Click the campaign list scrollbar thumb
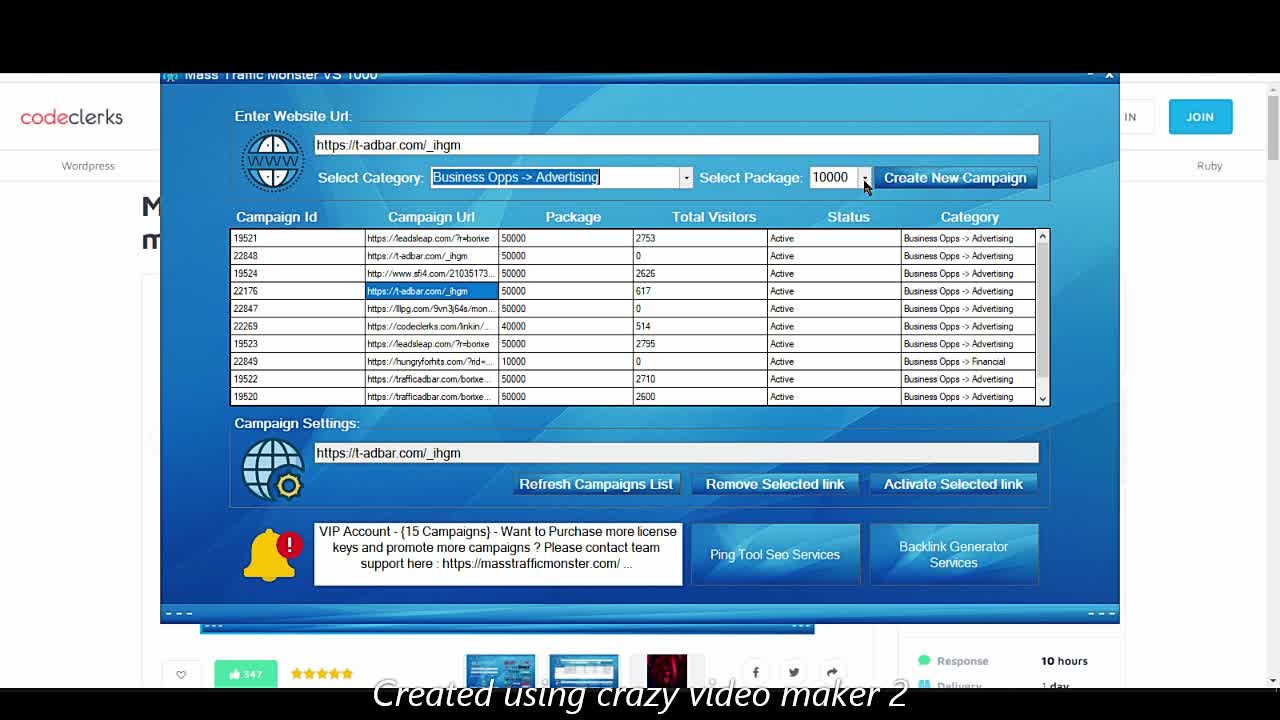1280x720 pixels. (1042, 310)
